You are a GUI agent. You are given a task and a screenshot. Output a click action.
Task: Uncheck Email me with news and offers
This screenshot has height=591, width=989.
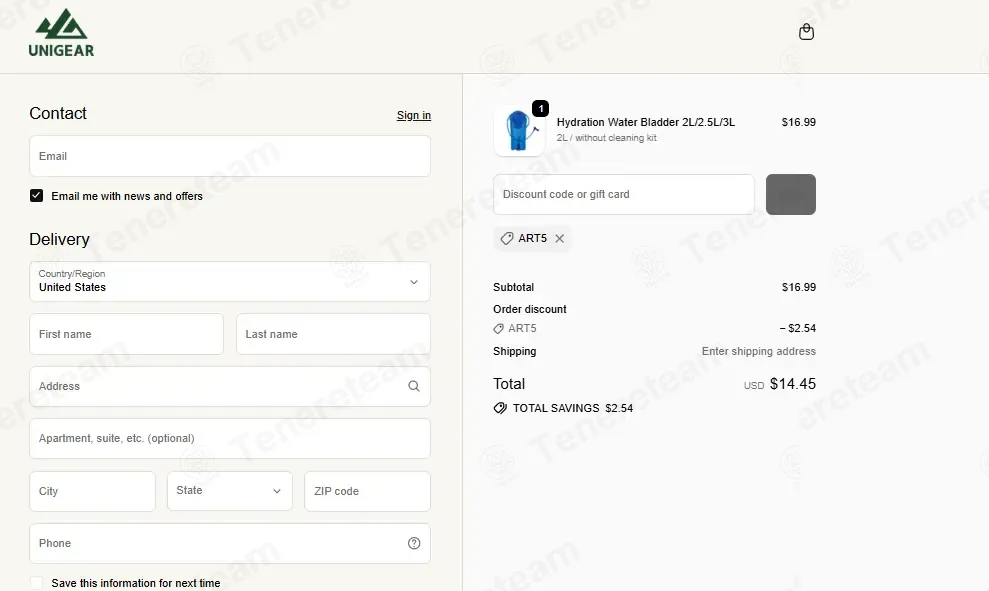37,196
